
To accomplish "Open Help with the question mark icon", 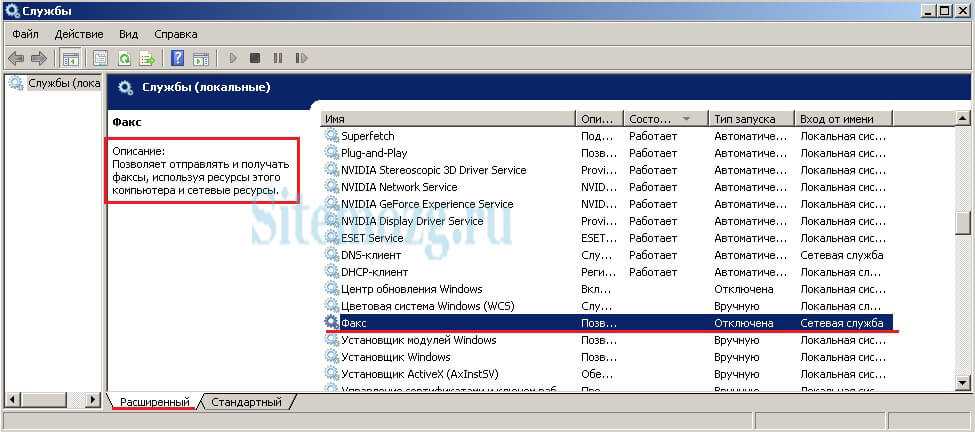I will pos(177,59).
